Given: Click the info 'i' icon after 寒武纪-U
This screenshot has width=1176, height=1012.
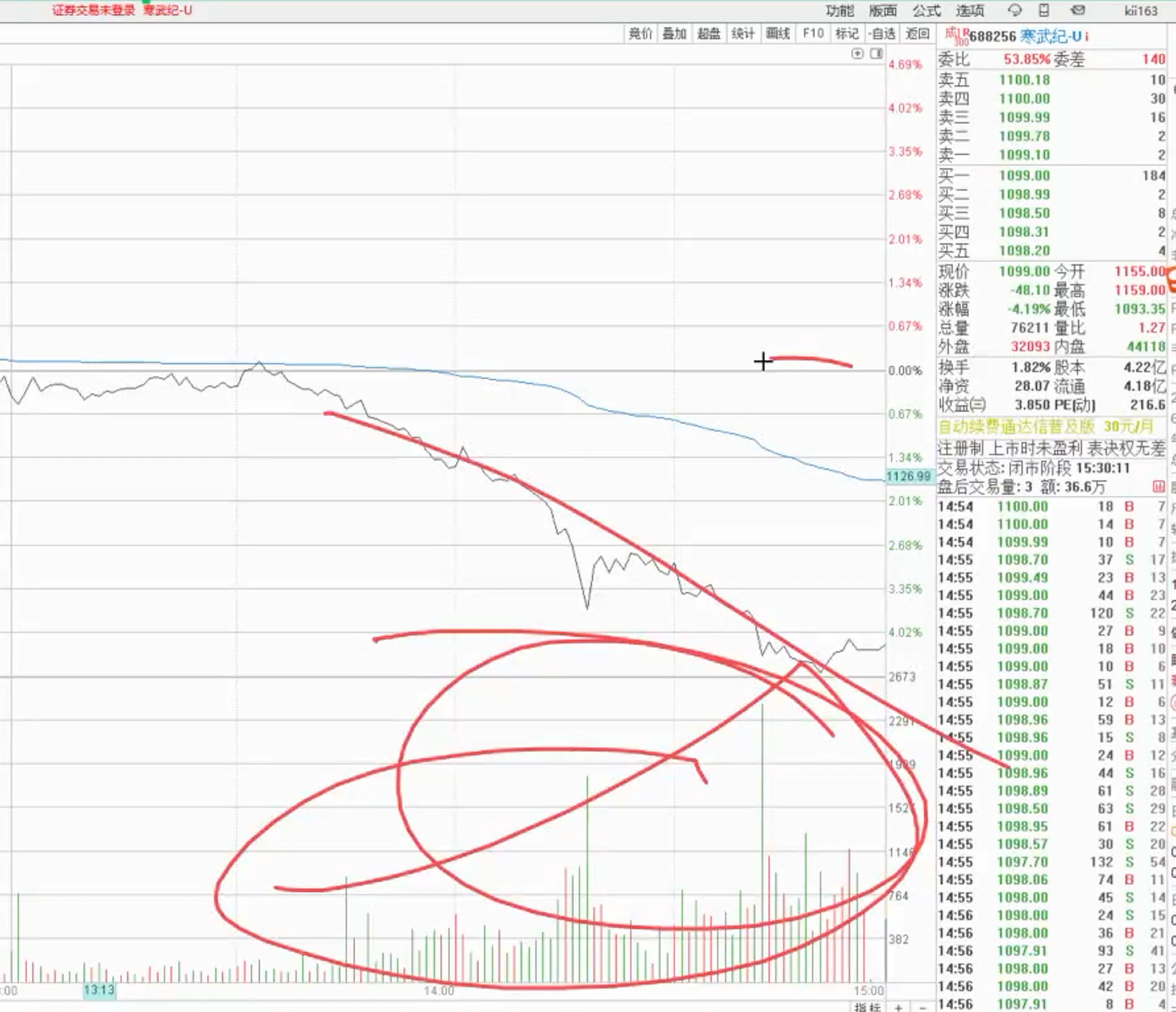Looking at the screenshot, I should [1087, 37].
